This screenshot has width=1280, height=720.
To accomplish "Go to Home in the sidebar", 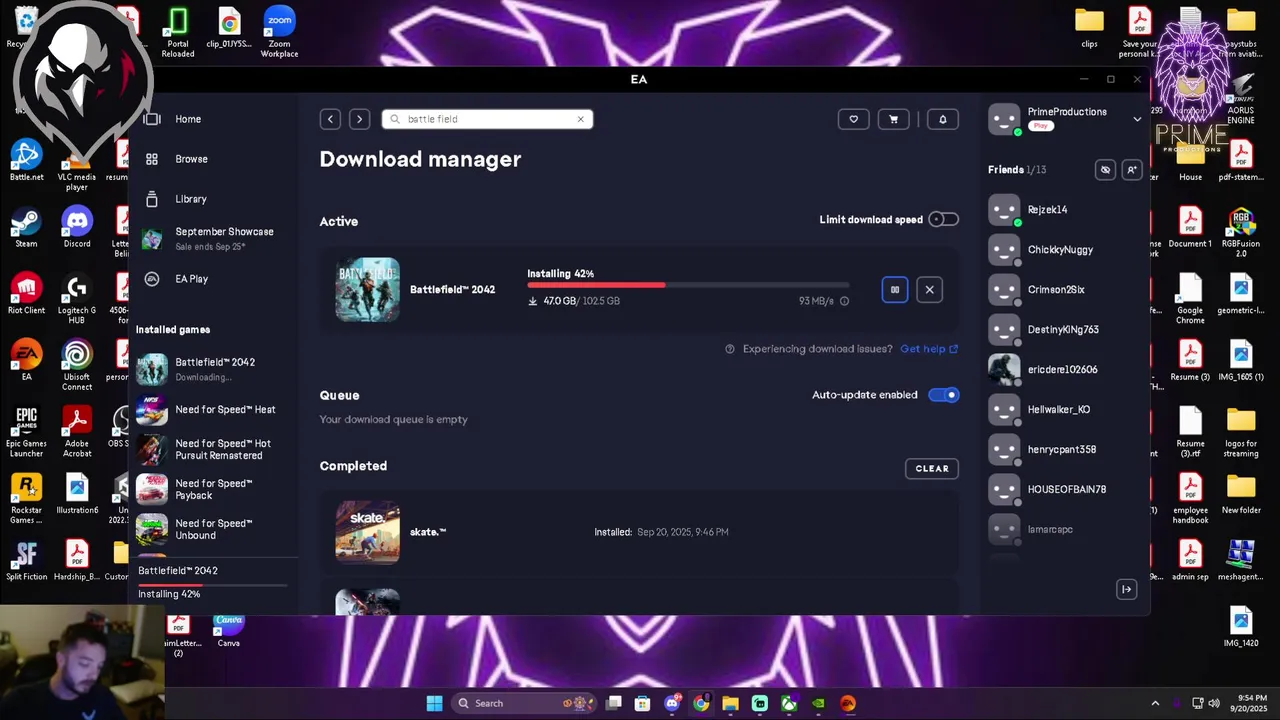I will [x=188, y=119].
